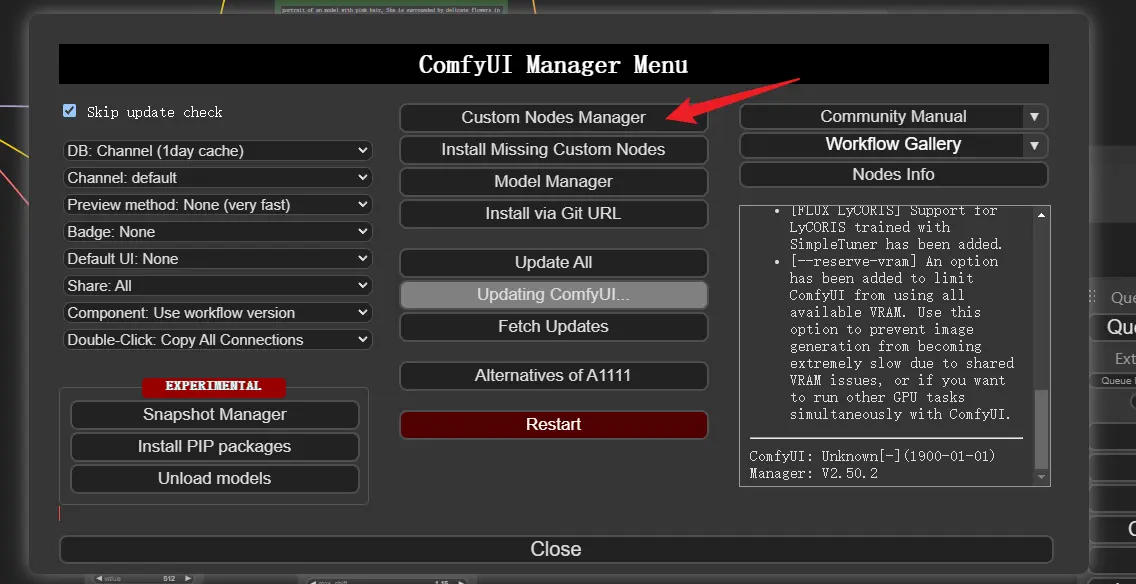Screen dimensions: 1136x584
Task: Expand the Community Manual arrow menu
Action: coord(1035,117)
